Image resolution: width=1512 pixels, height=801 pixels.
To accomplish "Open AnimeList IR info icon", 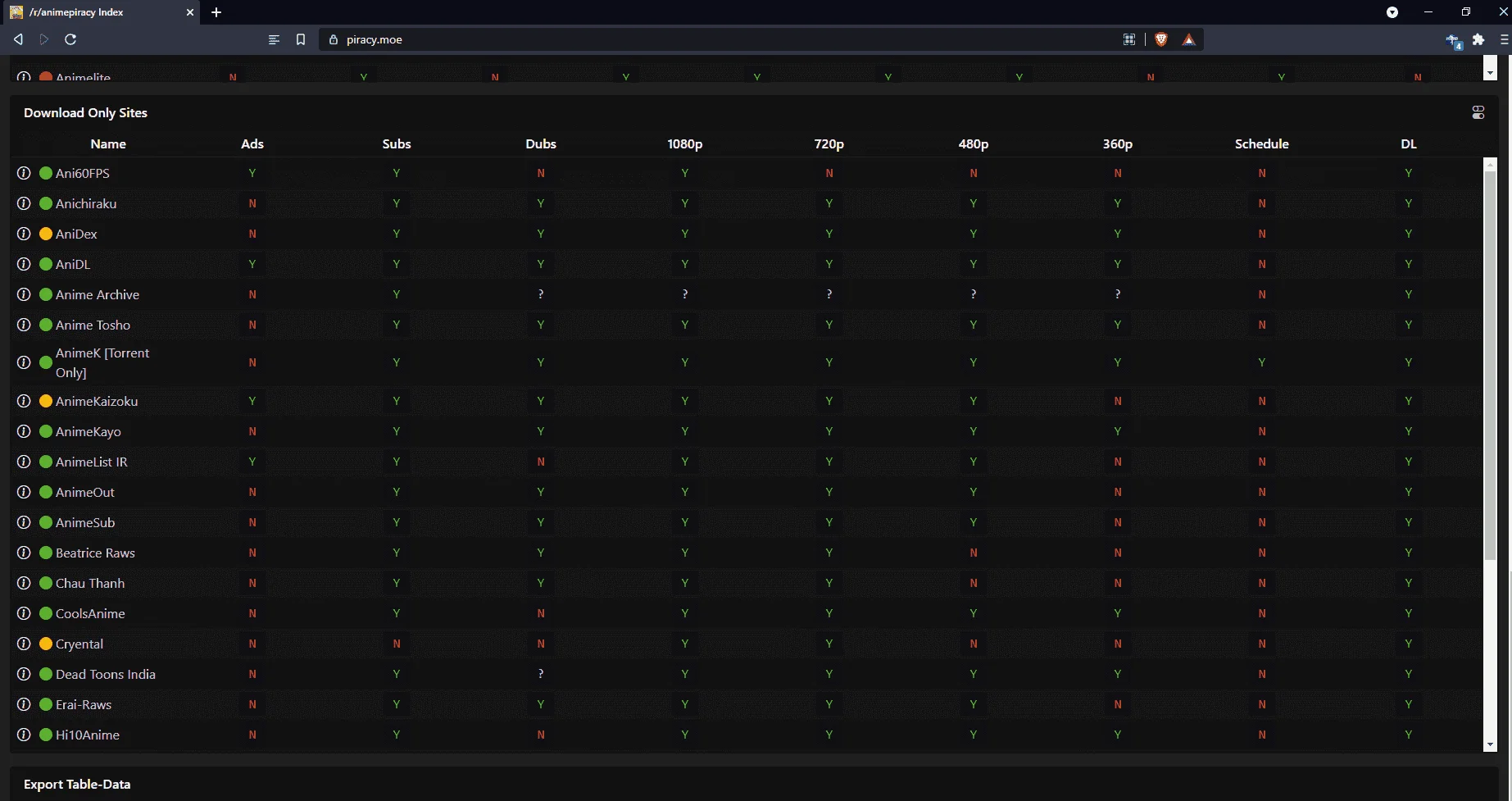I will coord(24,462).
